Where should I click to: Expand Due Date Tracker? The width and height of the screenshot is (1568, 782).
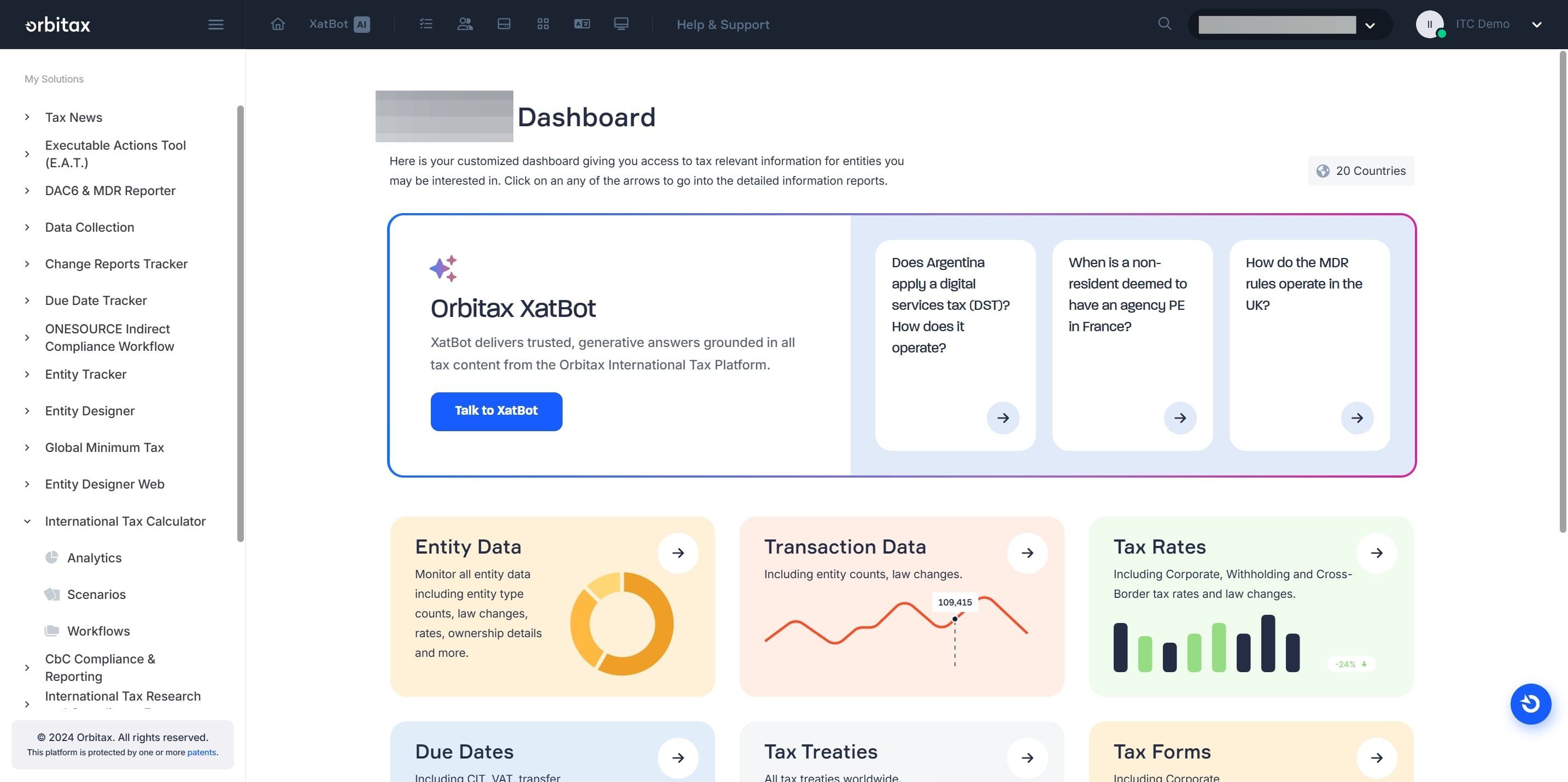(x=27, y=300)
